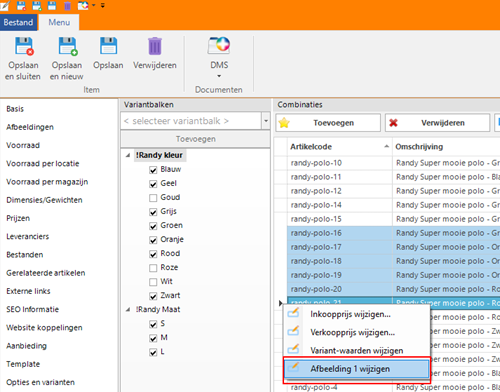
Task: Click quick-access save and close icon
Action: coord(21,5)
